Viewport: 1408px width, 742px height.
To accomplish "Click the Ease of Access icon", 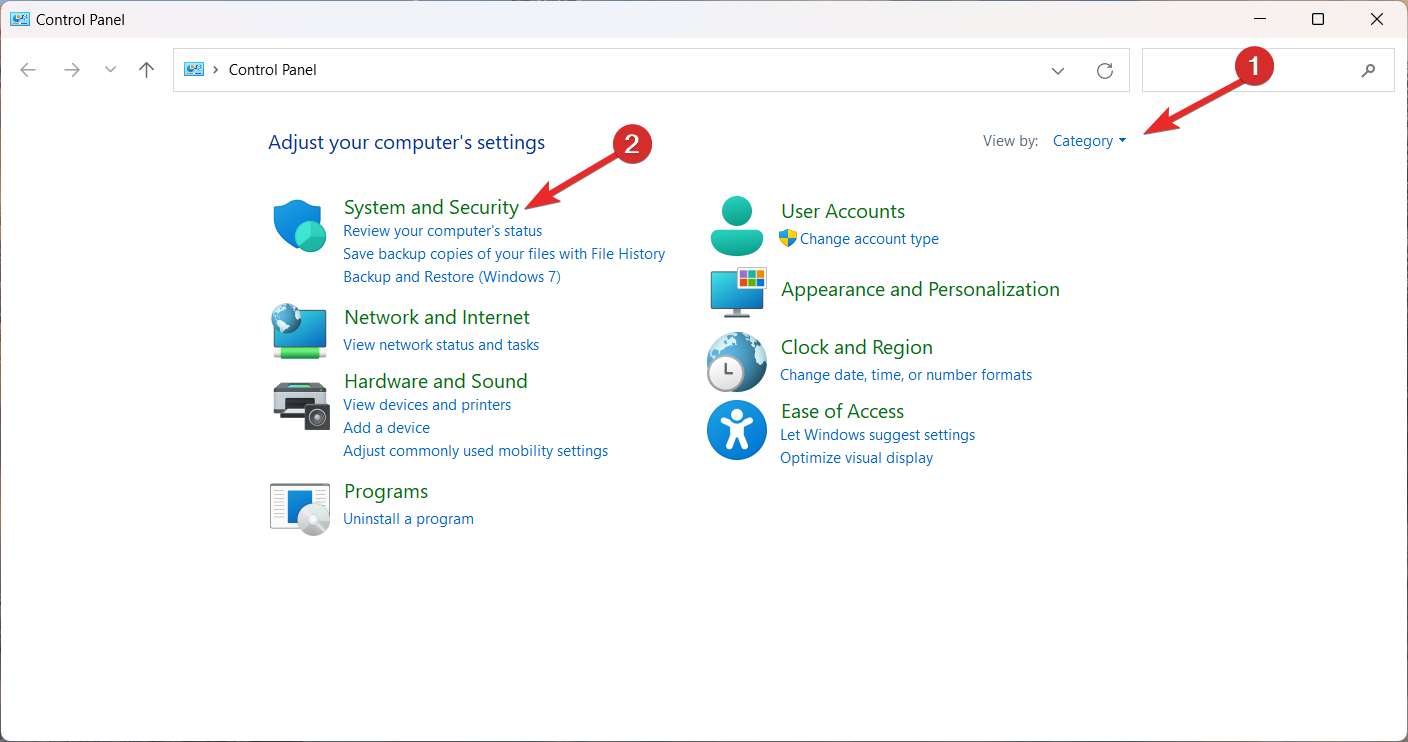I will [x=736, y=430].
